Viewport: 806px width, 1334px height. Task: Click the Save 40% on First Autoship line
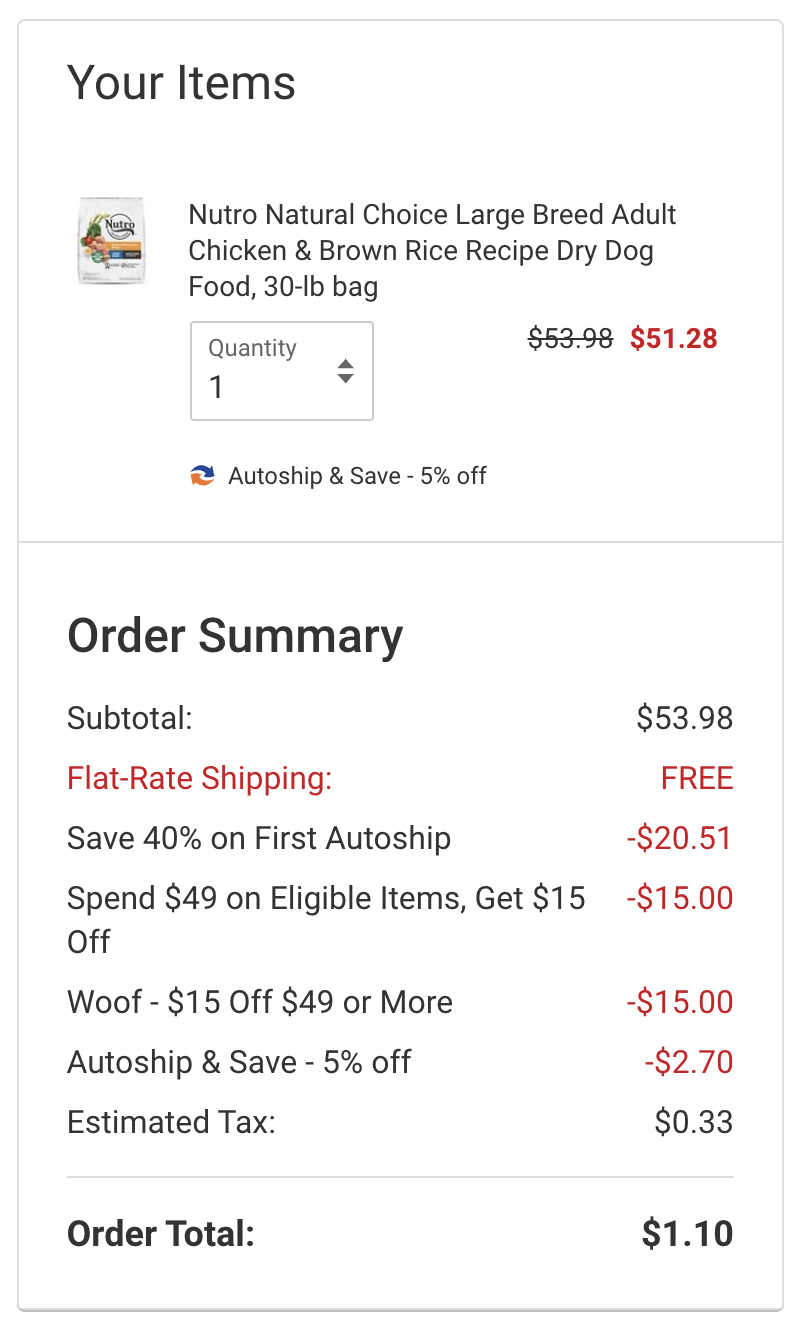[x=259, y=838]
